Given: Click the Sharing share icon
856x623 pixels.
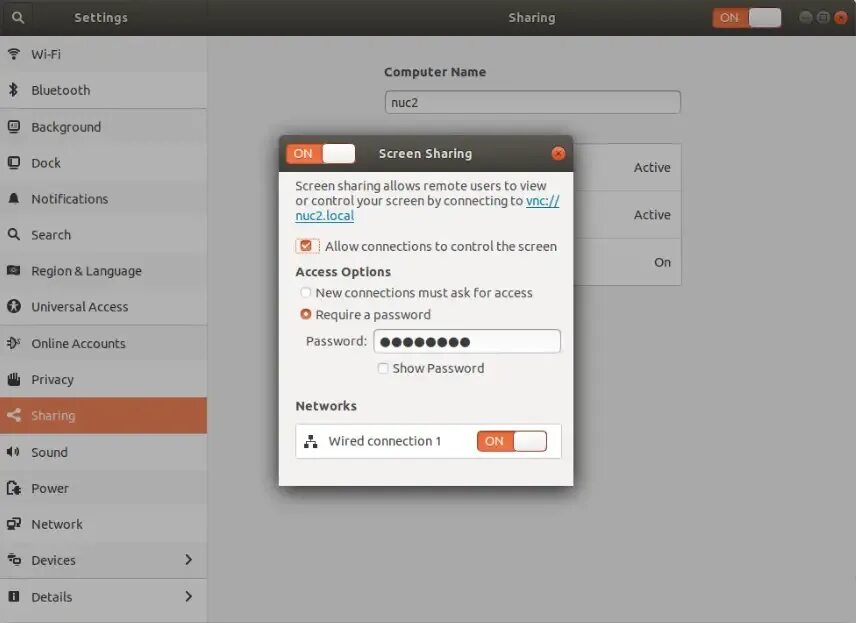Looking at the screenshot, I should pyautogui.click(x=14, y=415).
